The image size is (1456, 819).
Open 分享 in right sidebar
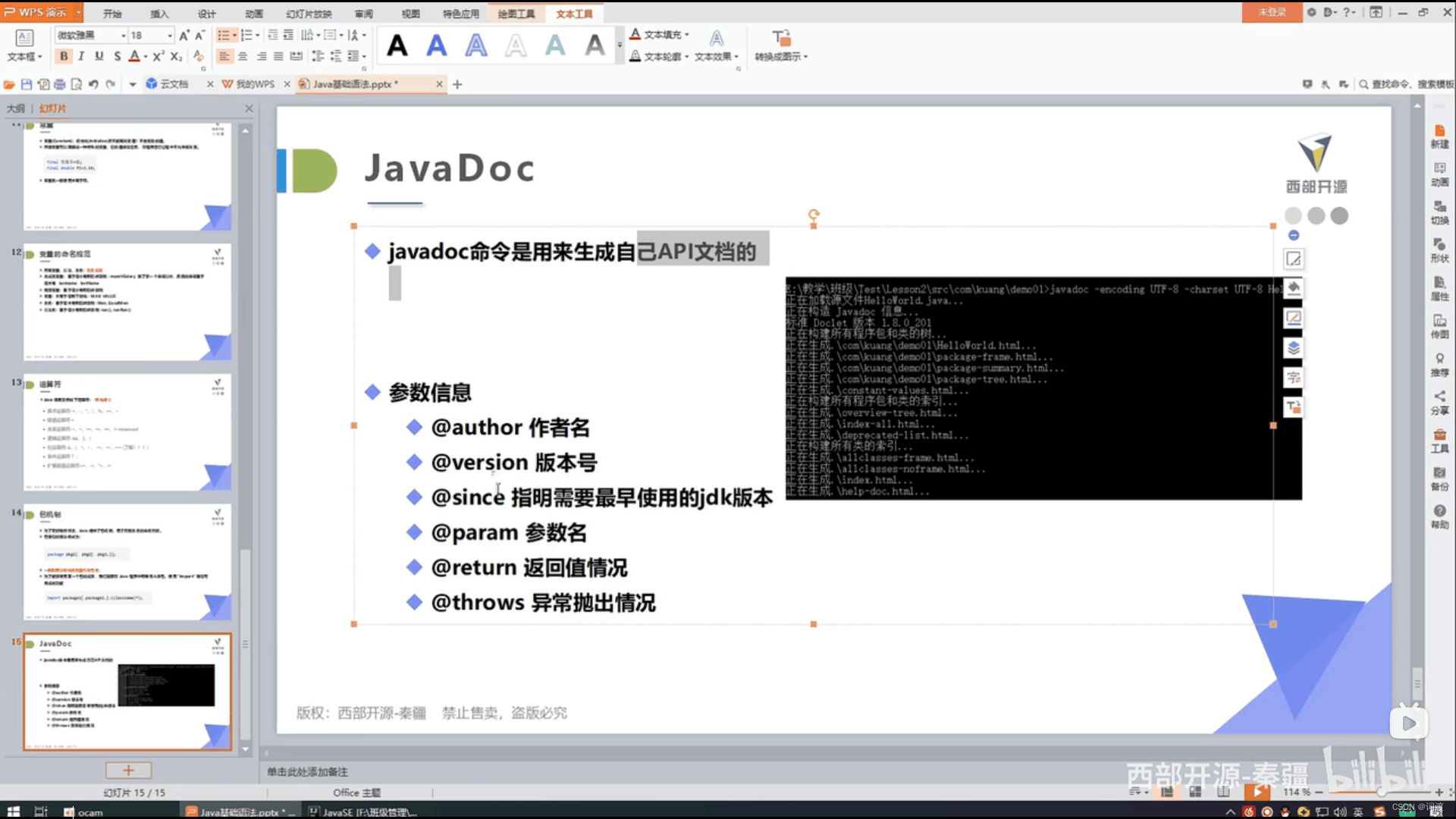(x=1439, y=403)
